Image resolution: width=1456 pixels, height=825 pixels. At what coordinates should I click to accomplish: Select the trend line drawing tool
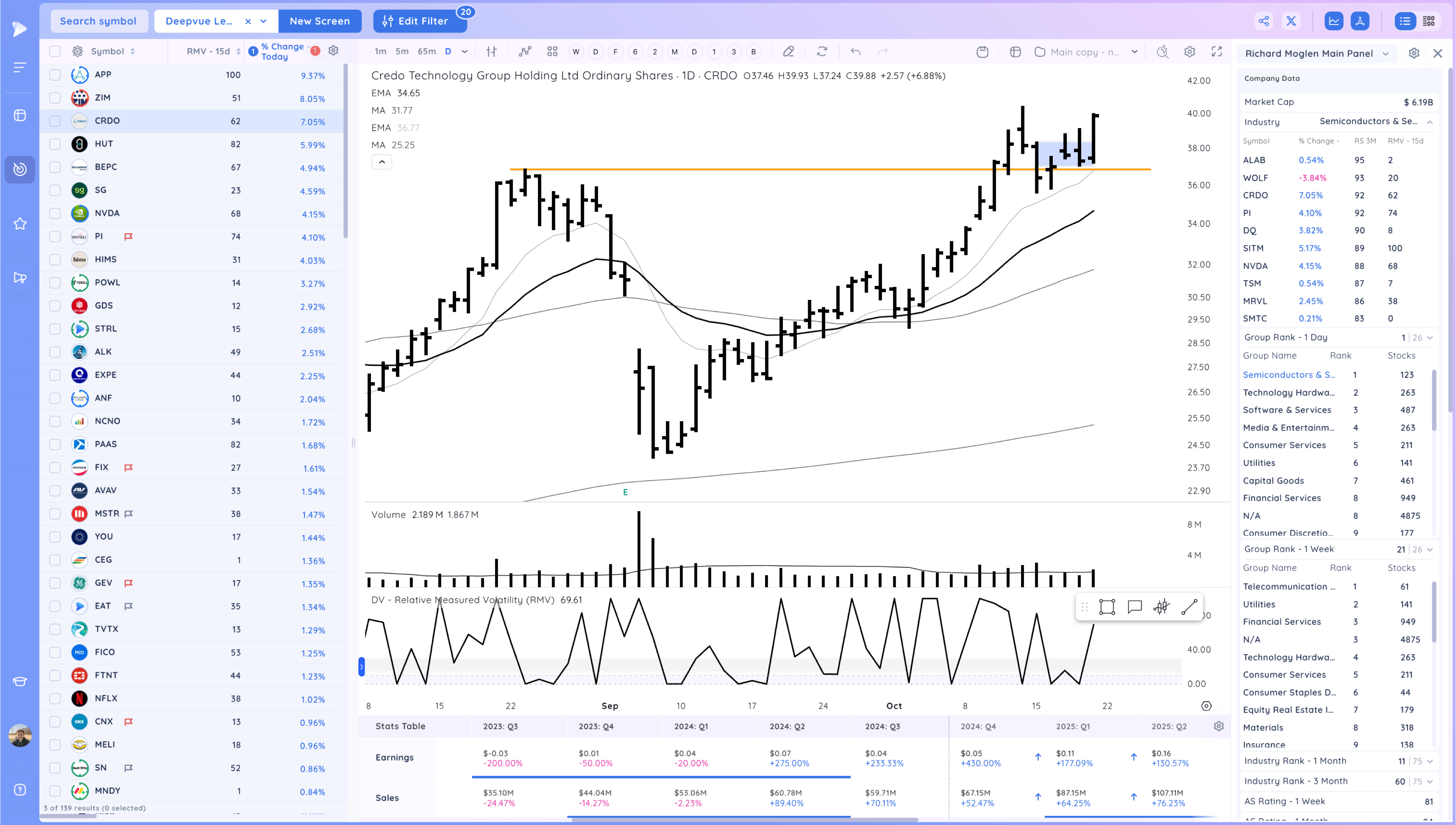(1189, 607)
